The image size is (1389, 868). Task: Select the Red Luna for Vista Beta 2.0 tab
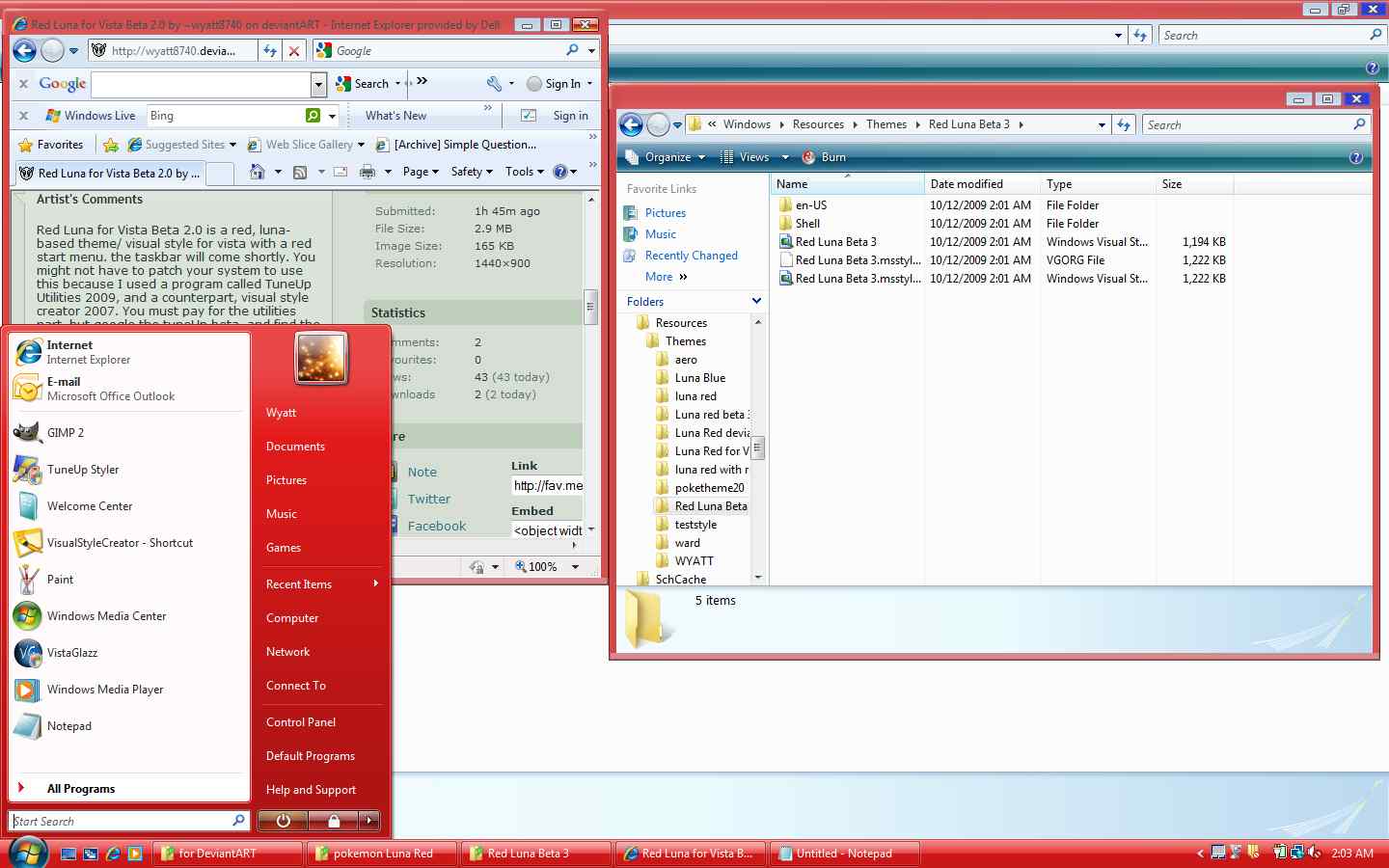[110, 174]
